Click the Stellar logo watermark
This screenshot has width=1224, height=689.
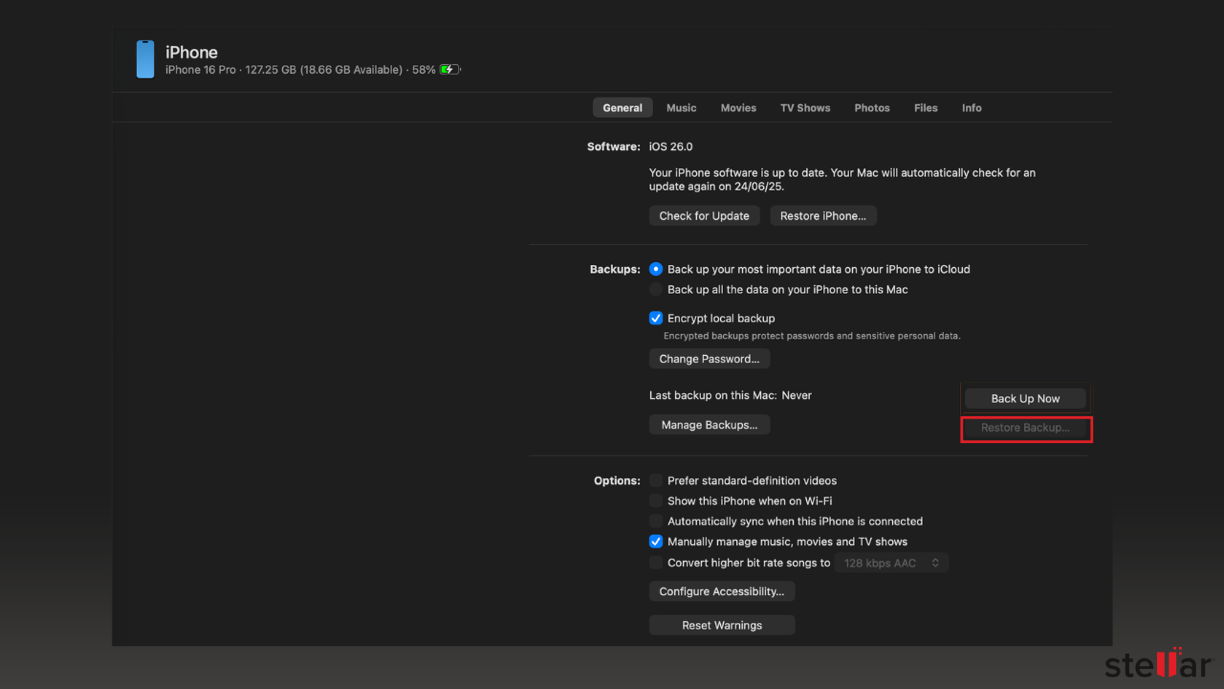click(1158, 663)
